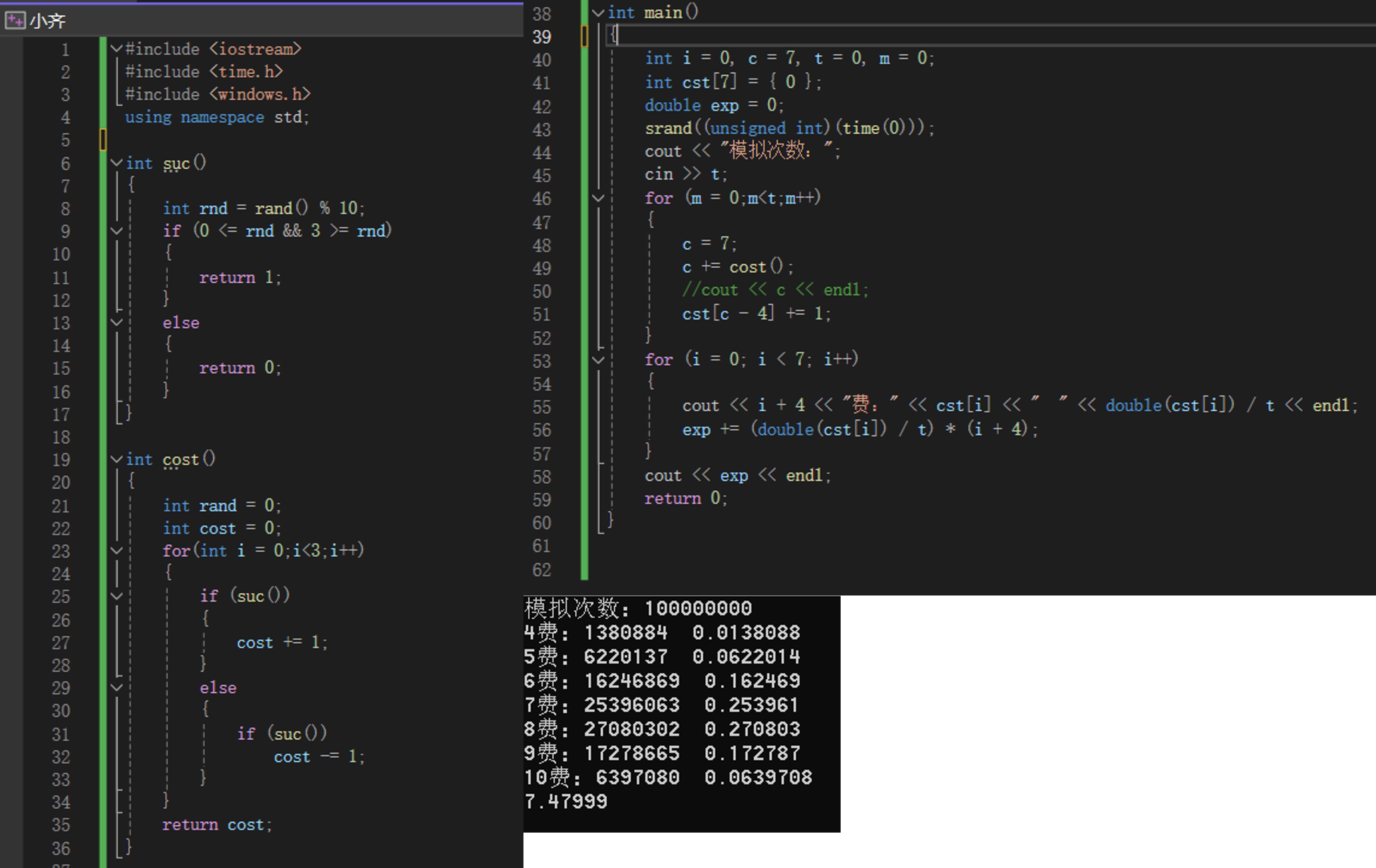
Task: Collapse the cost() function at line 19
Action: (x=116, y=459)
